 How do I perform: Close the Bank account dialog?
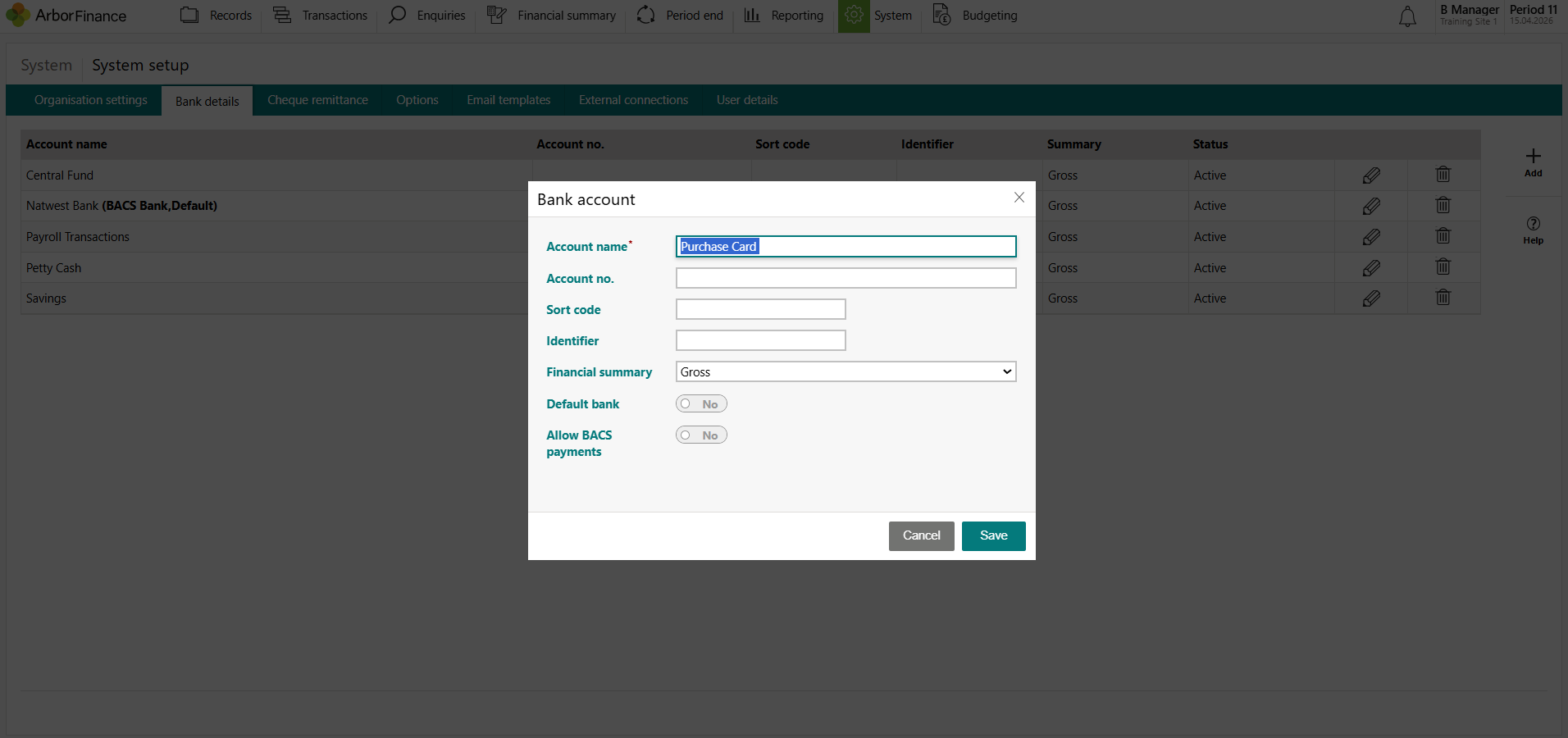[x=1019, y=198]
